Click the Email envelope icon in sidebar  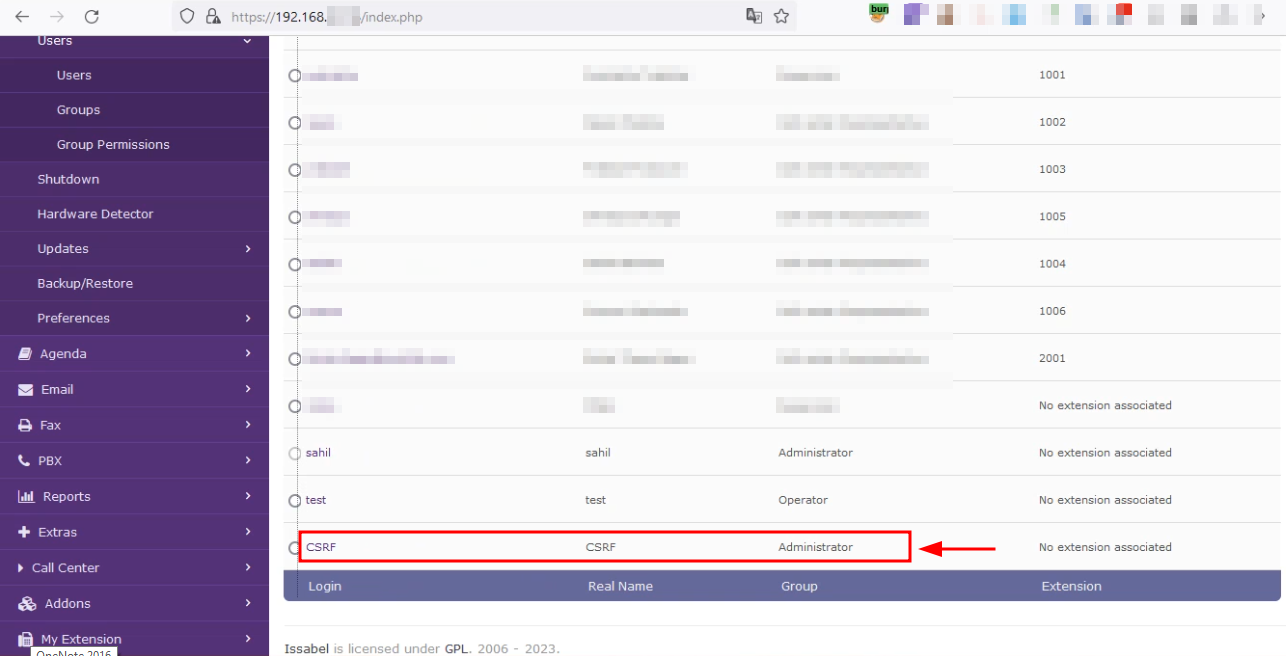[x=25, y=390]
